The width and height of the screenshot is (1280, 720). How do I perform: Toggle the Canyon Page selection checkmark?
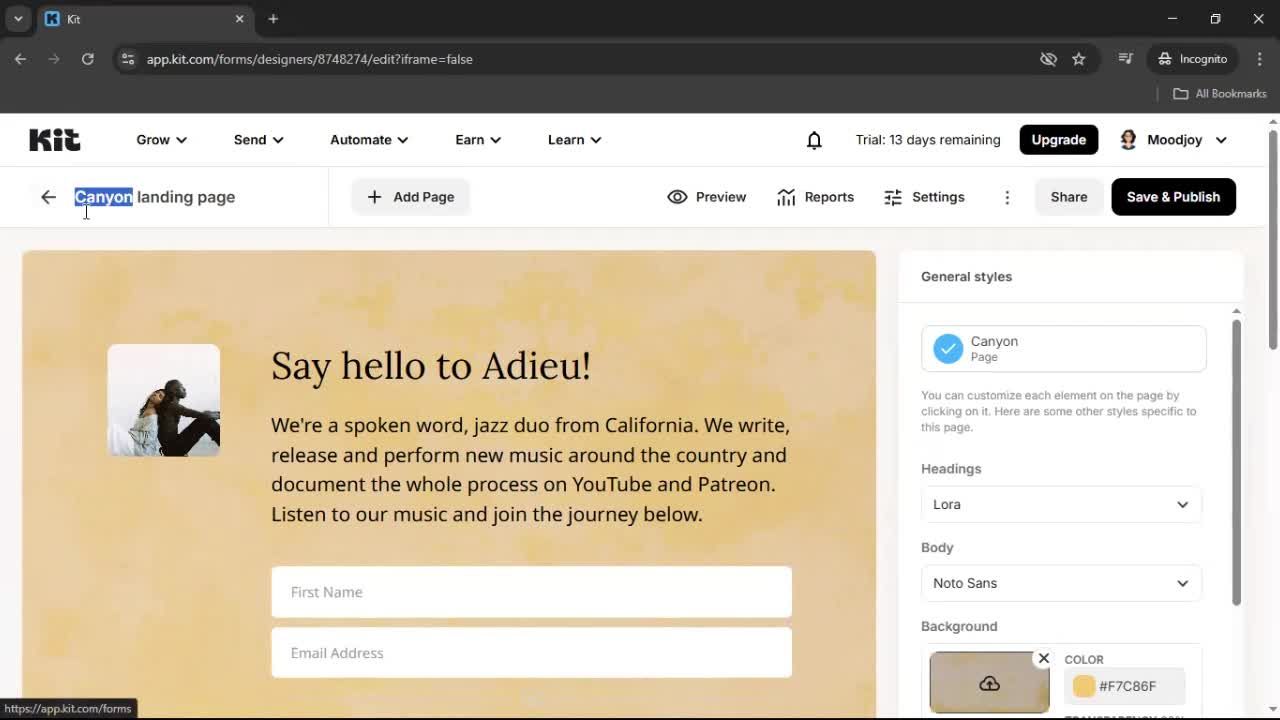coord(948,348)
